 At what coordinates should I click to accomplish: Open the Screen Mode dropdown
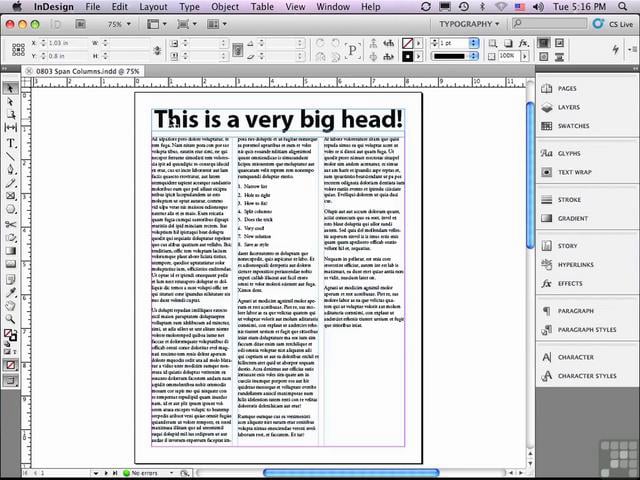[187, 24]
